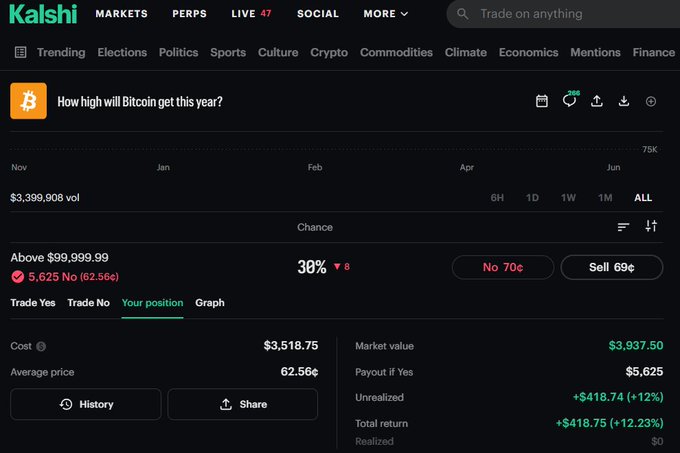Viewport: 680px width, 453px height.
Task: Click the +$418.75 (+12.23%) total return
Action: click(609, 423)
